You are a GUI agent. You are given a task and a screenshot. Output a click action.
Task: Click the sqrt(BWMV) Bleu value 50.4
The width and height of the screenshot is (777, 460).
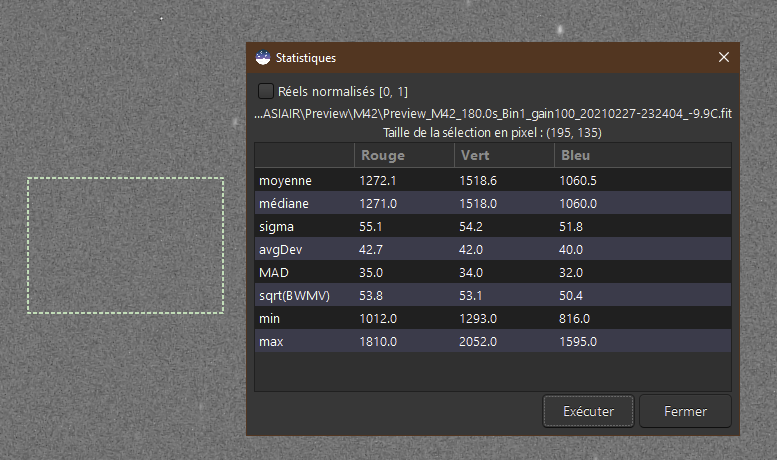pyautogui.click(x=571, y=295)
